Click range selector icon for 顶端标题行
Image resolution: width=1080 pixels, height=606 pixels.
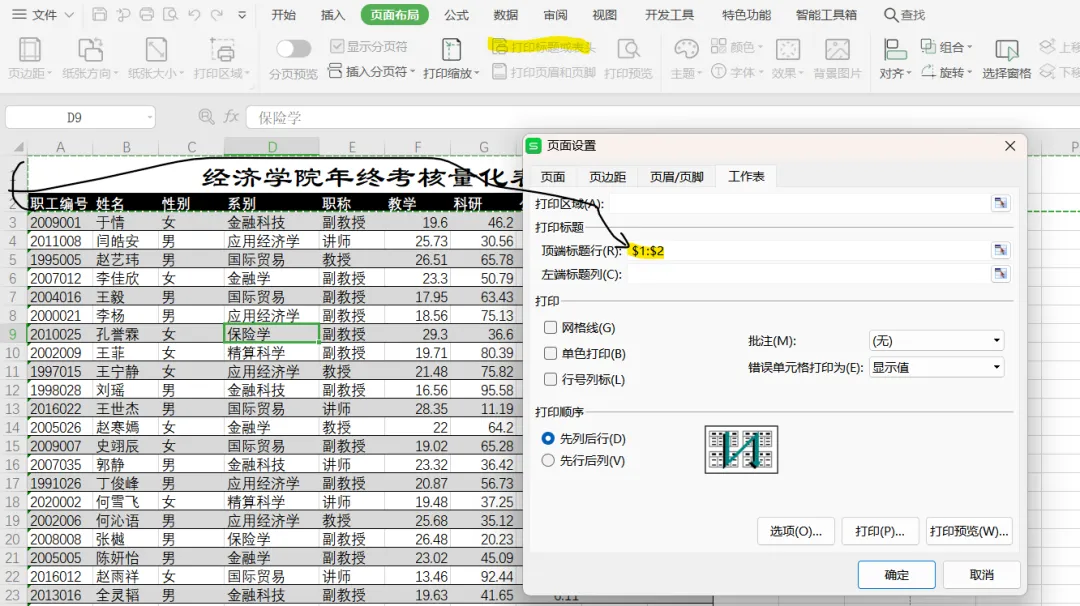click(x=1000, y=250)
